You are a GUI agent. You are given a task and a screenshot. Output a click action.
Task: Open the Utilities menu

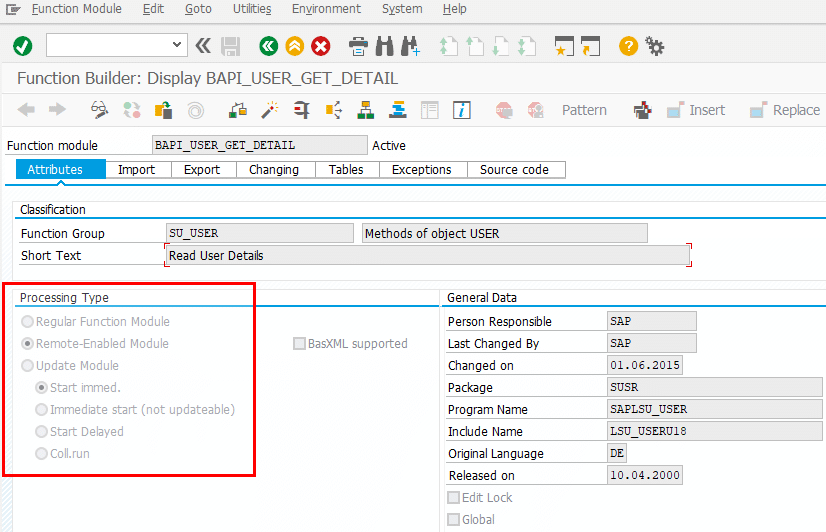pyautogui.click(x=252, y=9)
